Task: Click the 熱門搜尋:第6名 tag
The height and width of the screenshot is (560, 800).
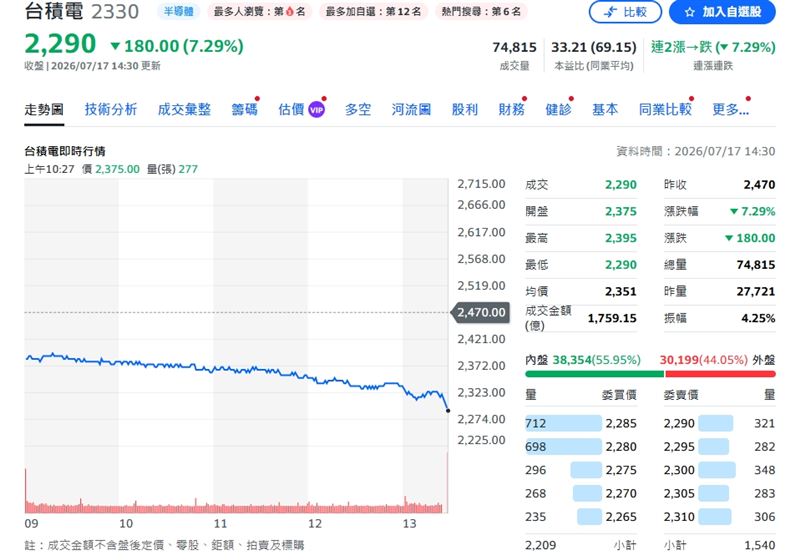Action: pos(481,11)
